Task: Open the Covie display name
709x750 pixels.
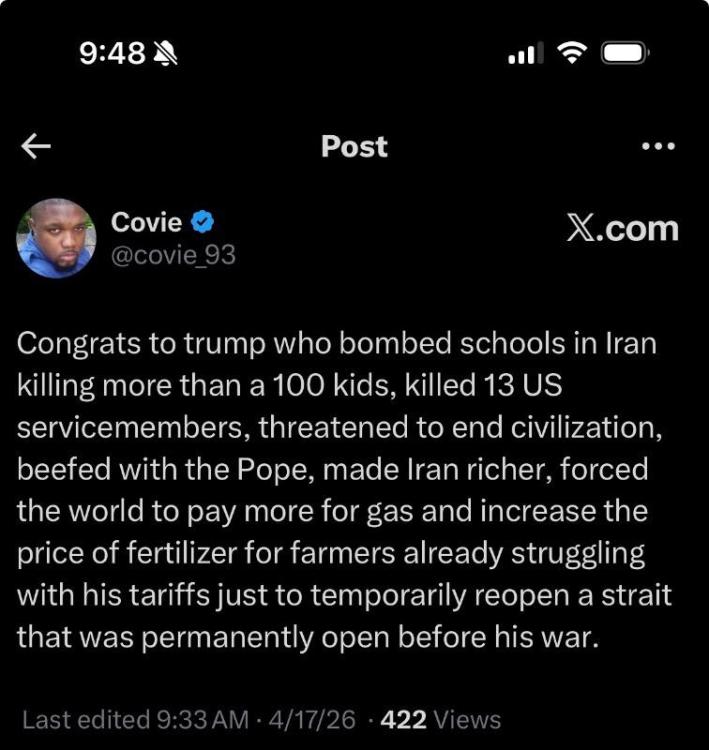Action: (x=146, y=222)
